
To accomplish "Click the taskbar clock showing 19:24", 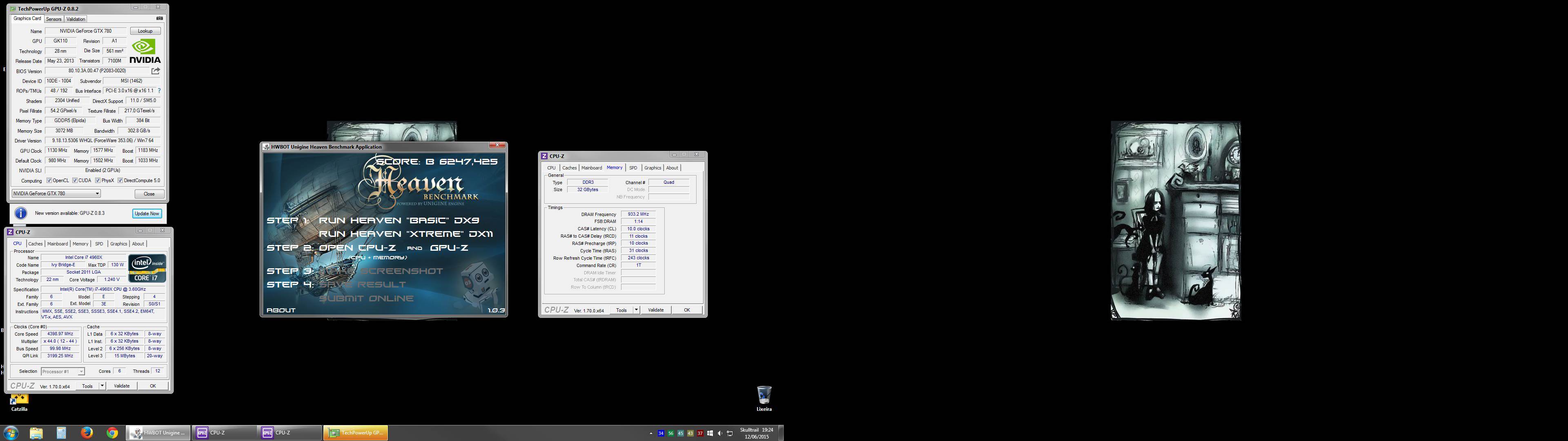I will pos(758,433).
